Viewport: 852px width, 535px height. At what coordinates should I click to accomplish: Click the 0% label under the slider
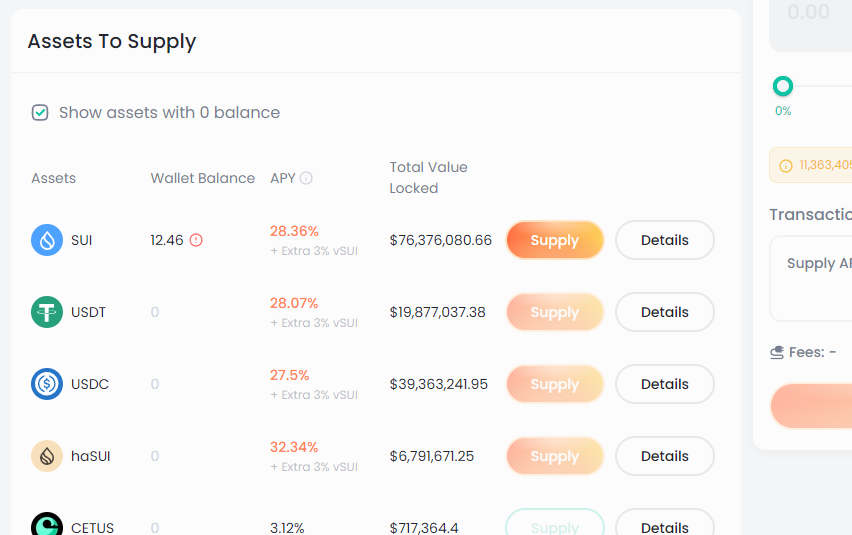pyautogui.click(x=783, y=111)
